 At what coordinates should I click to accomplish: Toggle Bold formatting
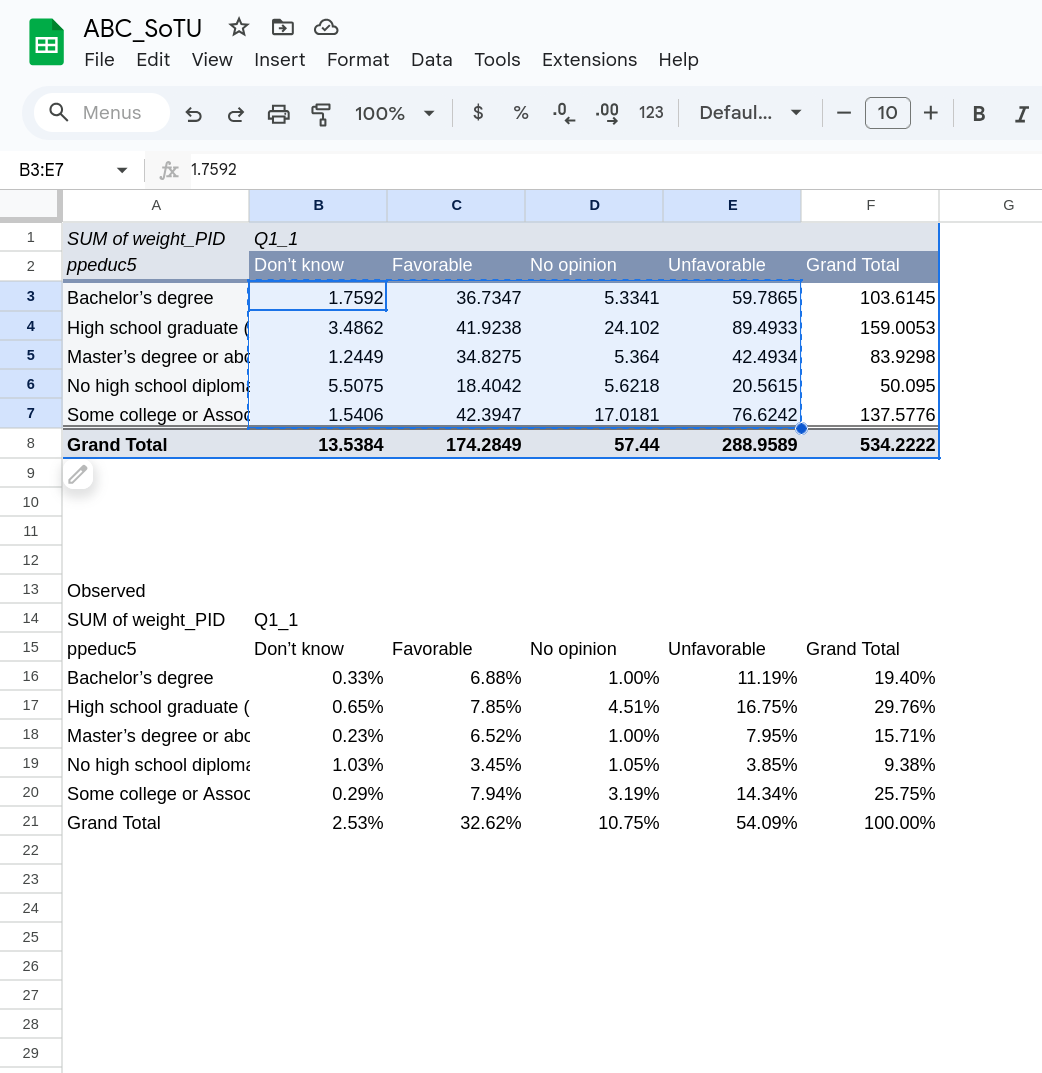click(979, 114)
